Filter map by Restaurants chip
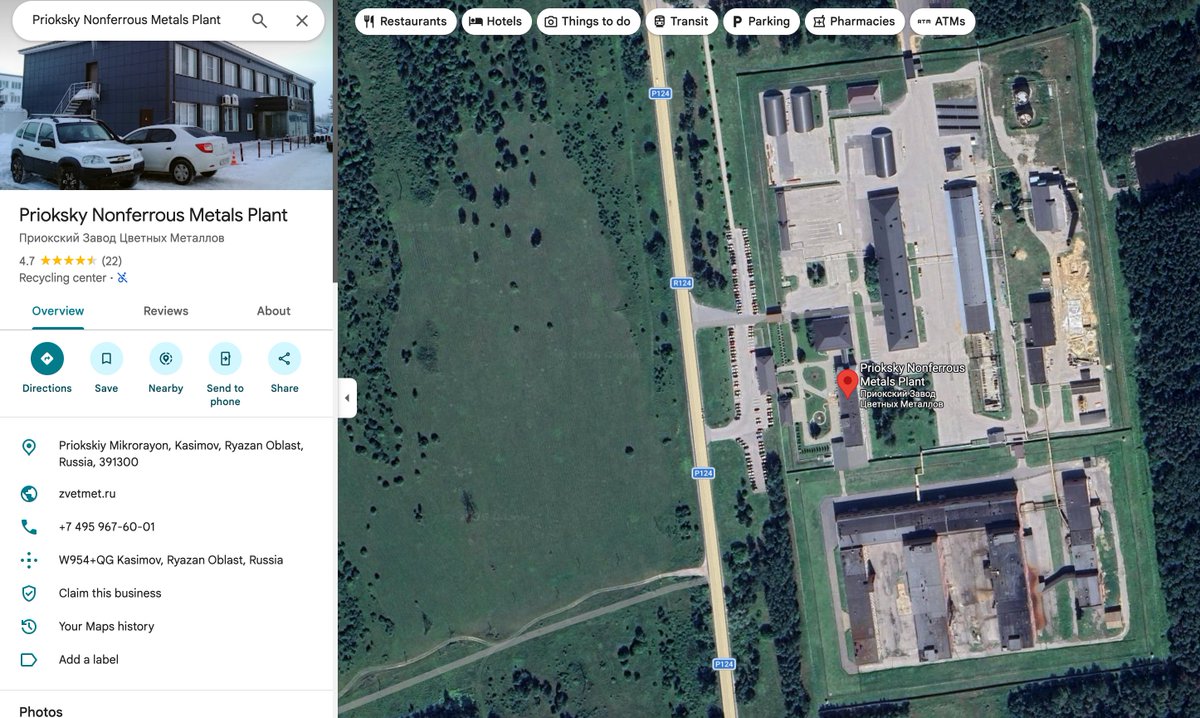Image resolution: width=1200 pixels, height=718 pixels. [x=405, y=21]
